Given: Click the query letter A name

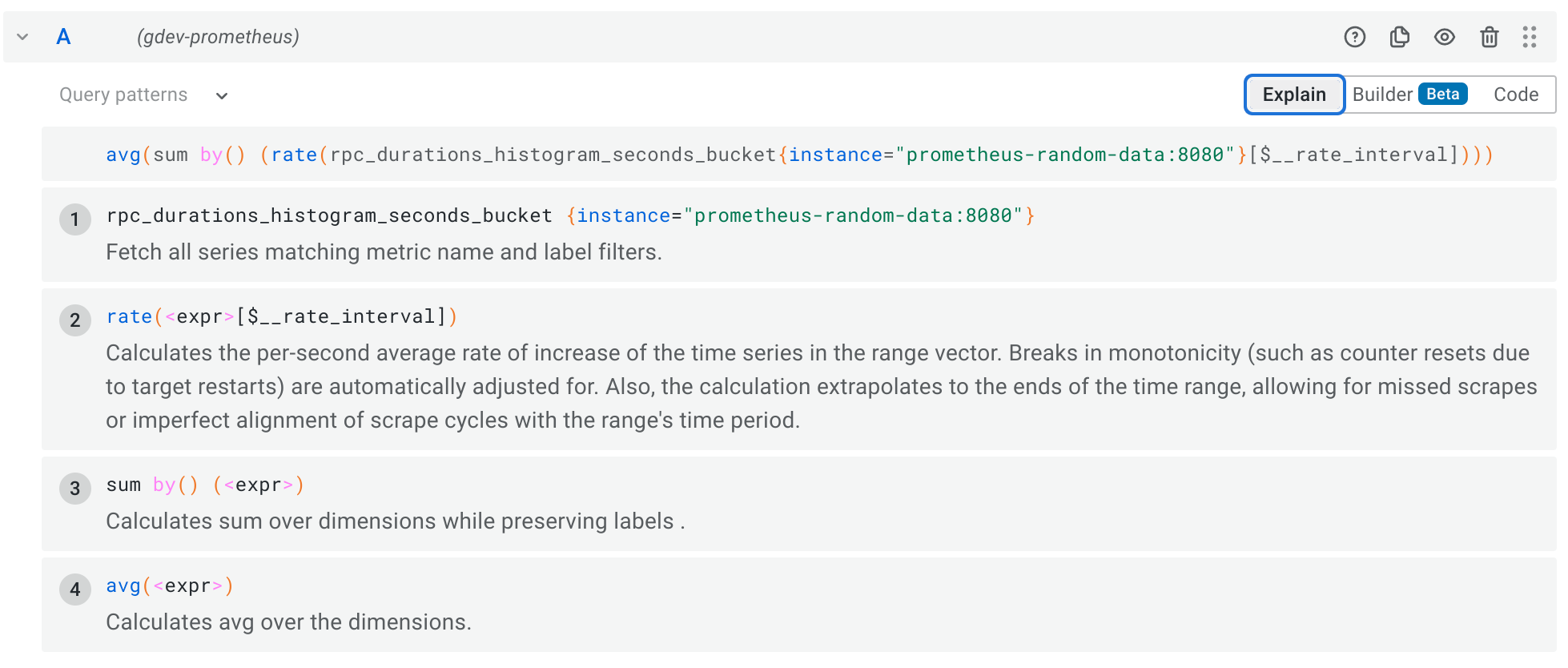Looking at the screenshot, I should point(63,37).
